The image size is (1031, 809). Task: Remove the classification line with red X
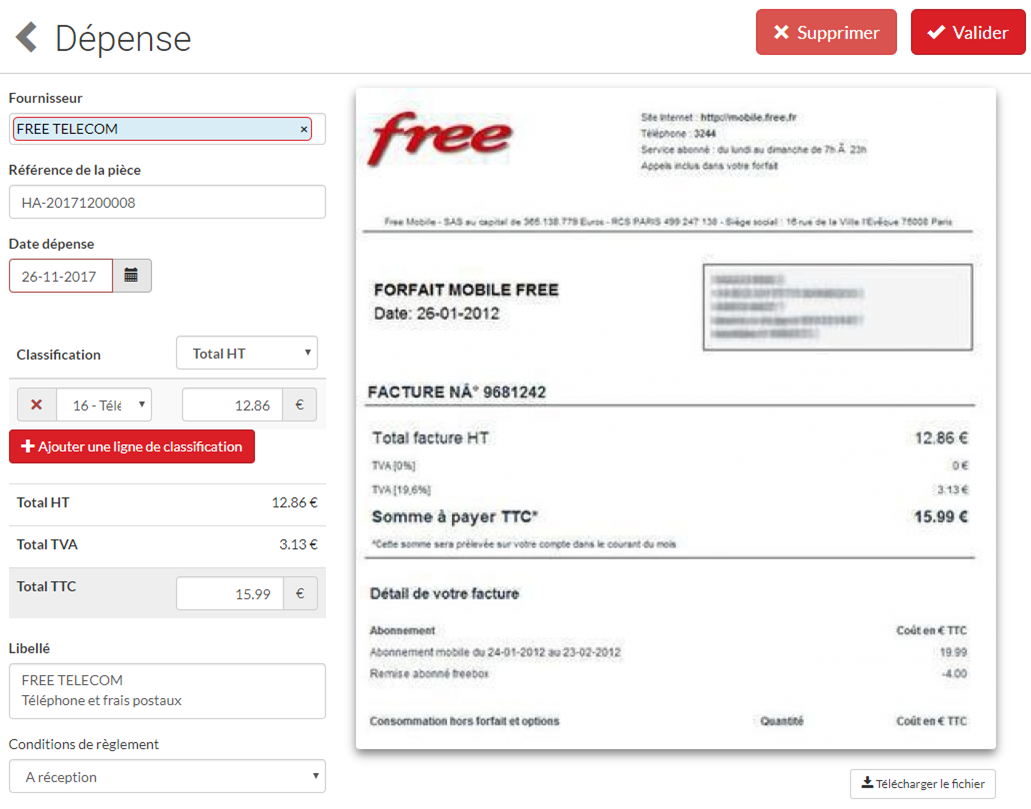[37, 405]
